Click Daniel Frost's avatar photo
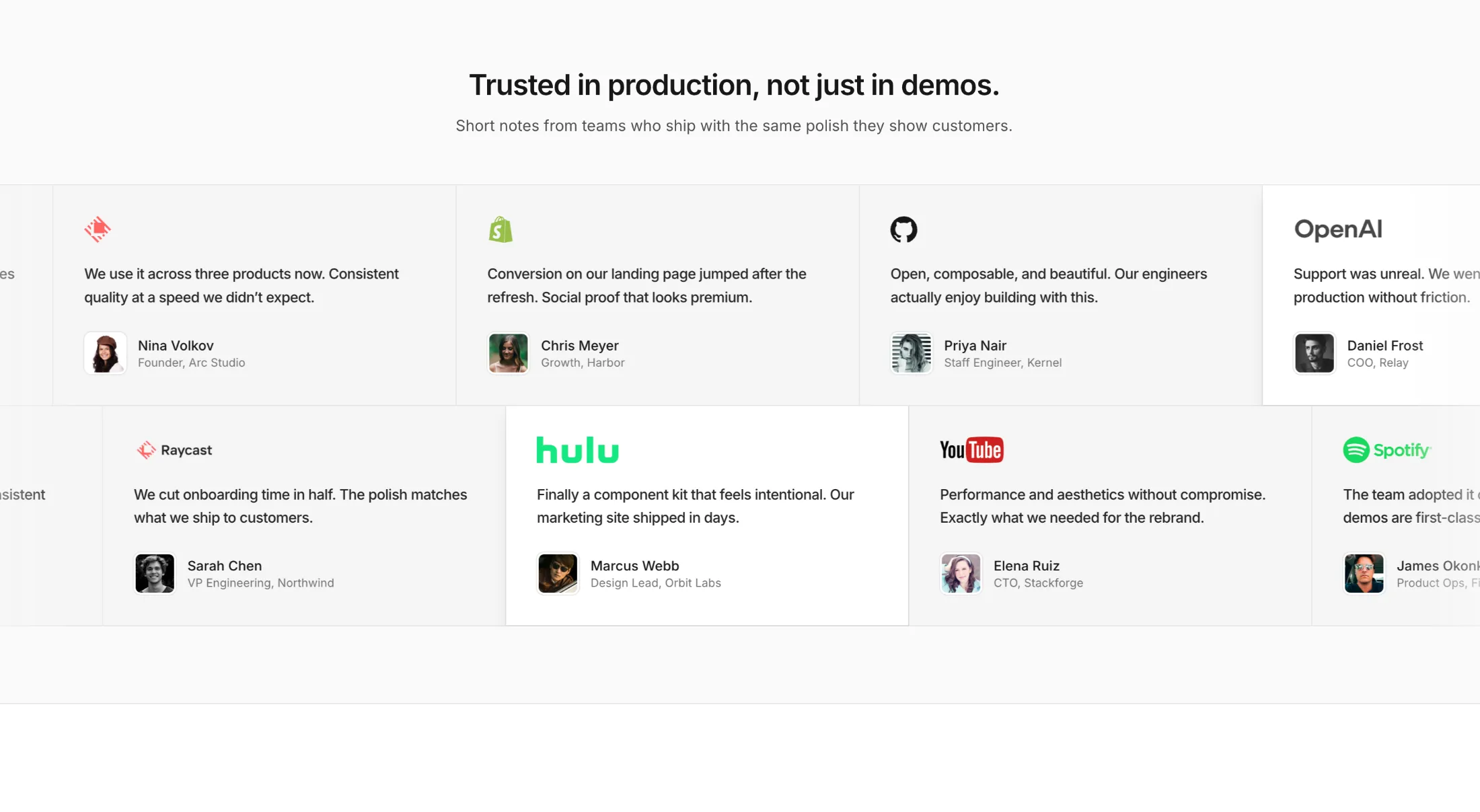1480x812 pixels. [1315, 353]
